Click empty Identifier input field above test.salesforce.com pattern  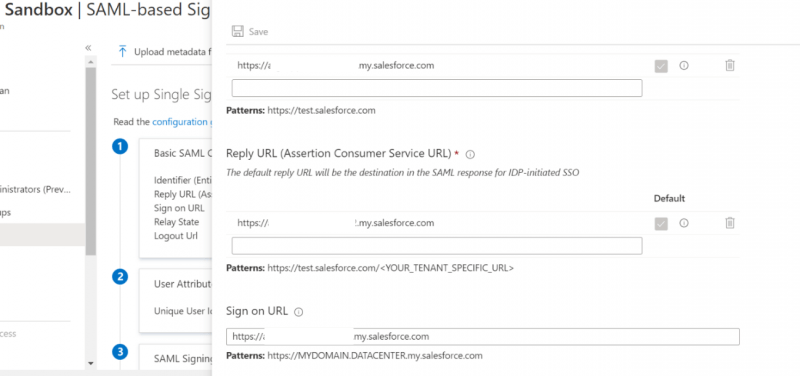point(437,88)
